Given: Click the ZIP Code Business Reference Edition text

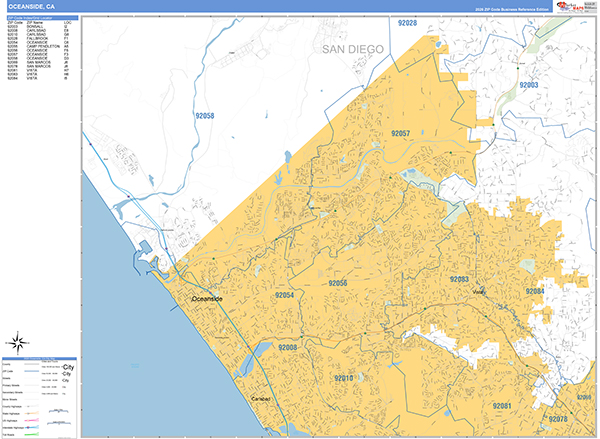Looking at the screenshot, I should pos(501,10).
